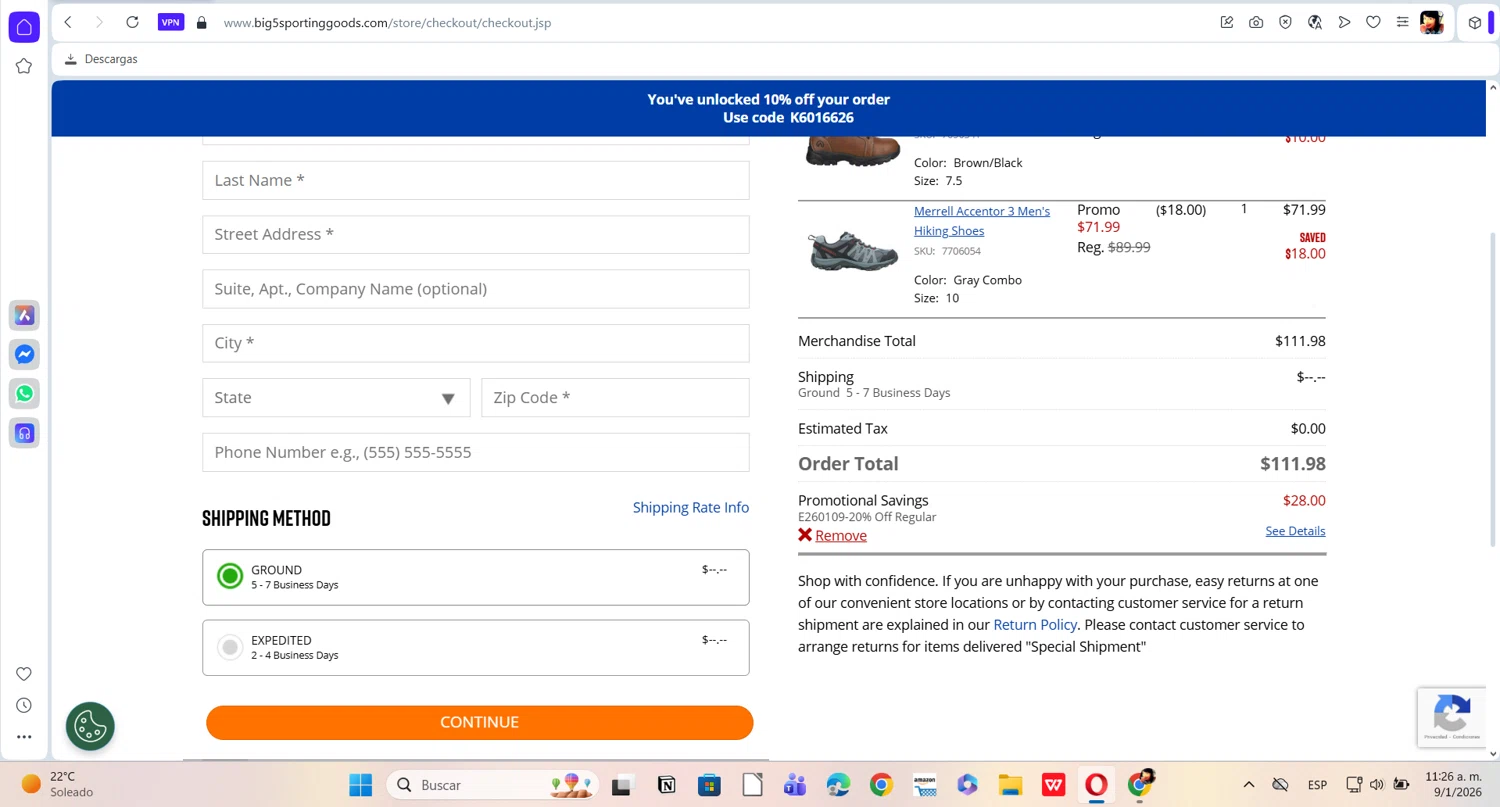Open the user profile avatar
Viewport: 1500px width, 807px height.
tap(1432, 22)
